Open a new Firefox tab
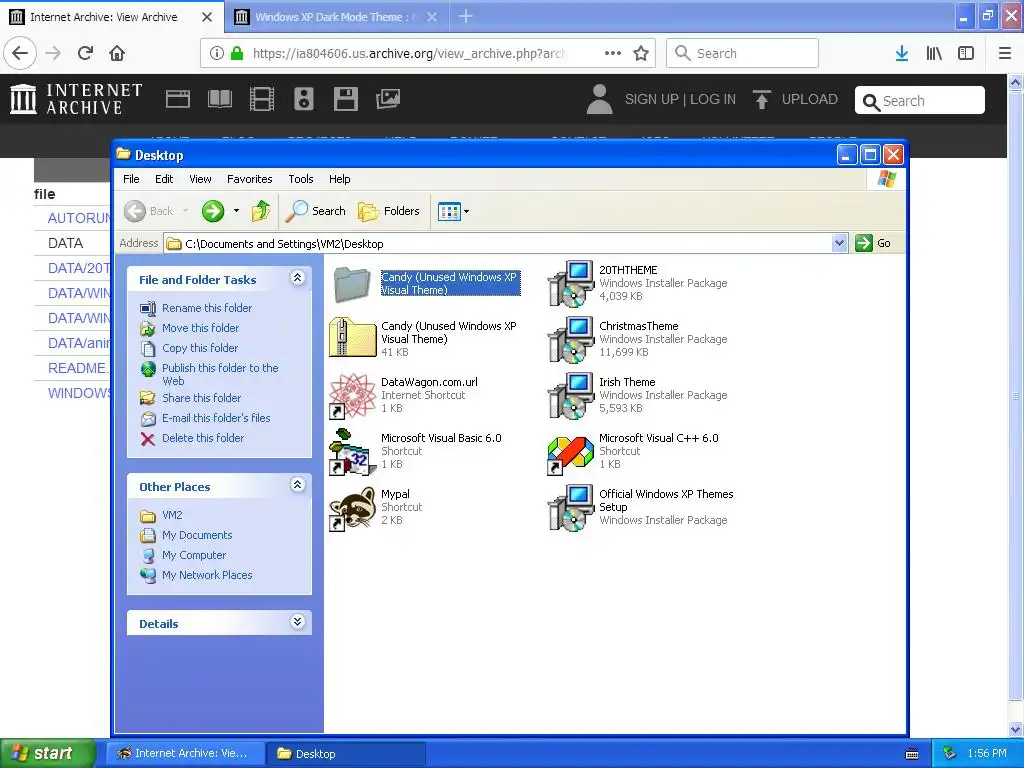The image size is (1024, 768). tap(466, 16)
